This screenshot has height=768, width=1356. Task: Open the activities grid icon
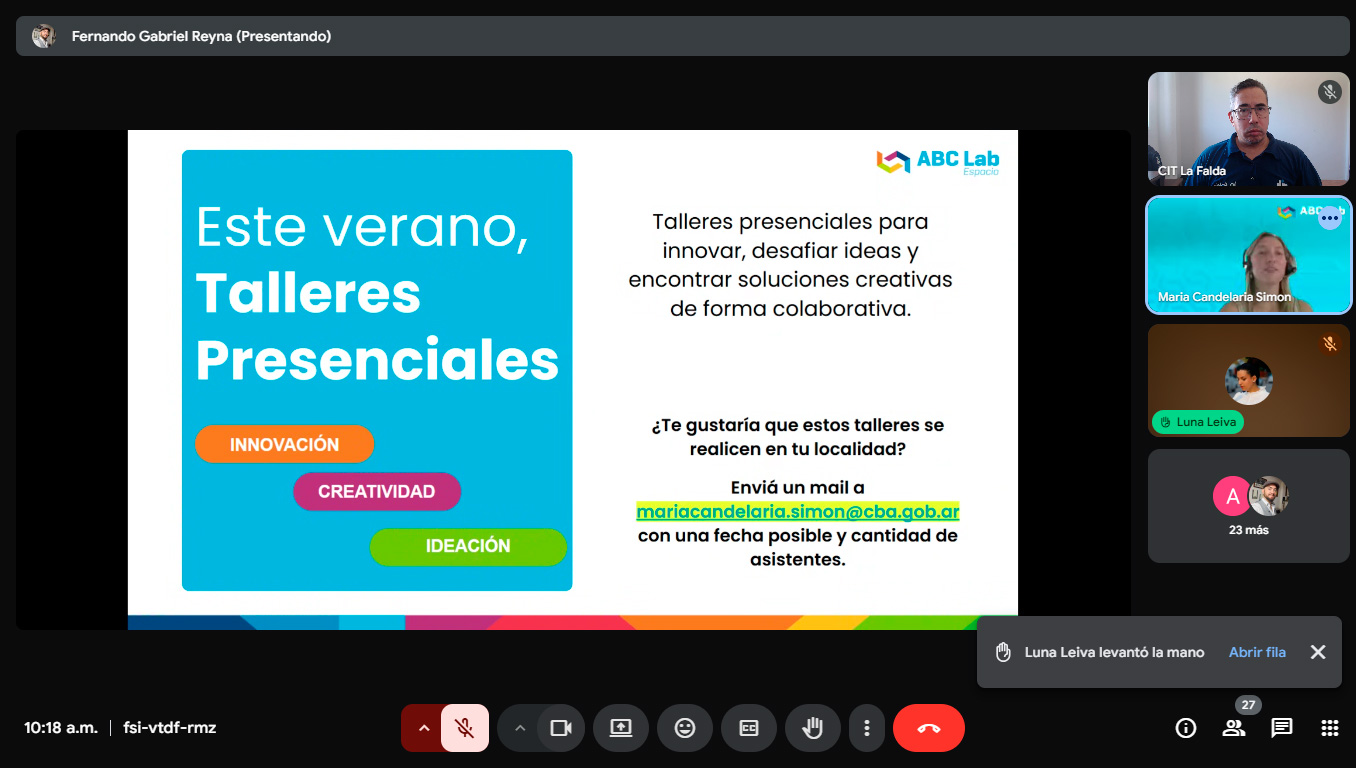click(x=1329, y=728)
